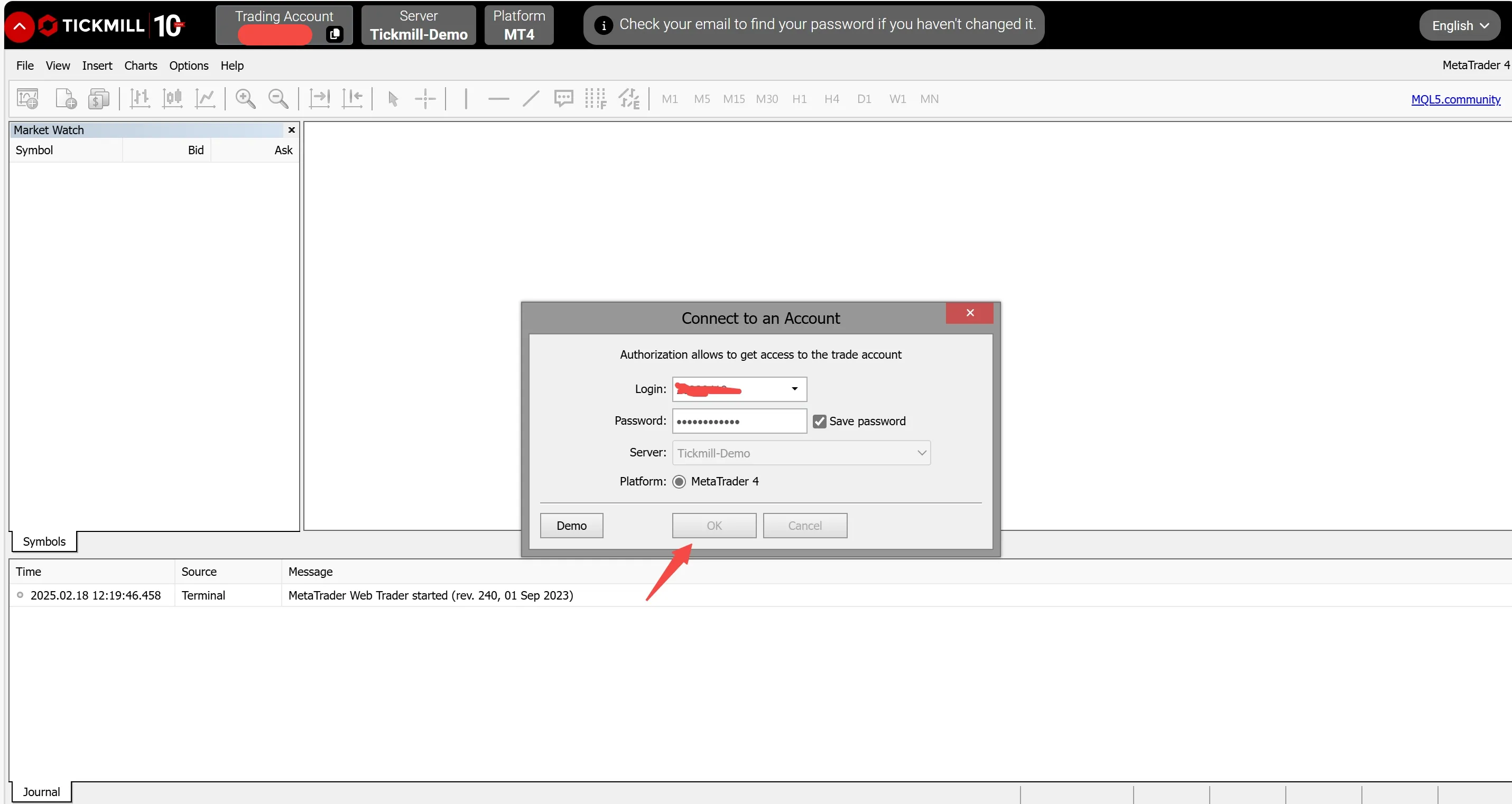Screen dimensions: 1512x804
Task: Click the Platform MT4 header box
Action: point(519,25)
